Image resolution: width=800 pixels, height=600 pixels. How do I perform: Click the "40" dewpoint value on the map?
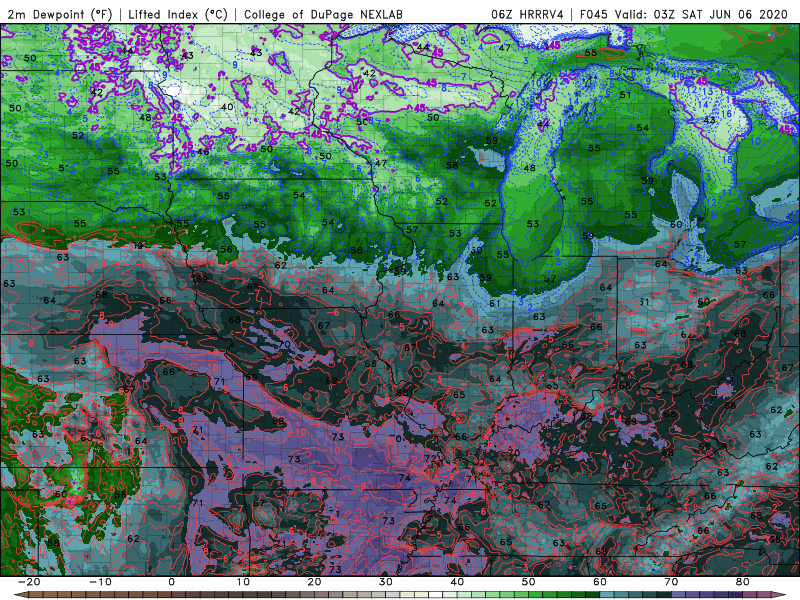click(227, 107)
